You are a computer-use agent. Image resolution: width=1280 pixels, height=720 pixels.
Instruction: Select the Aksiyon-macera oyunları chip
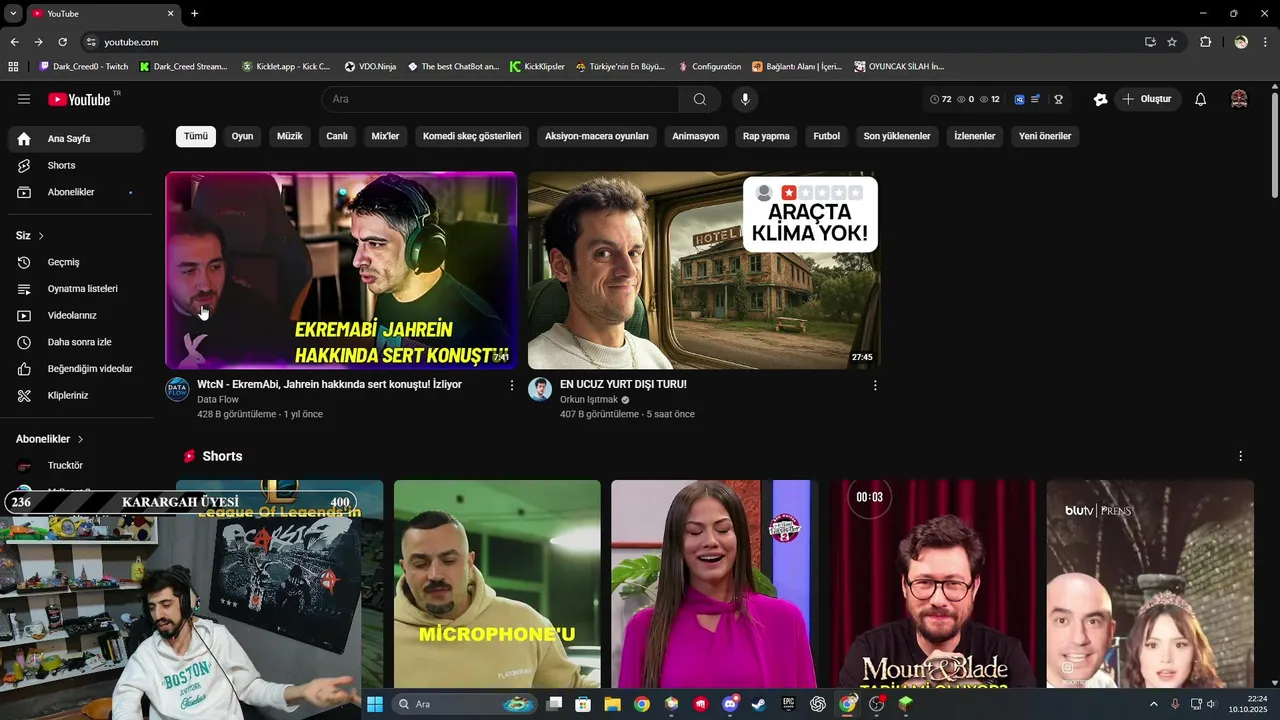point(597,136)
